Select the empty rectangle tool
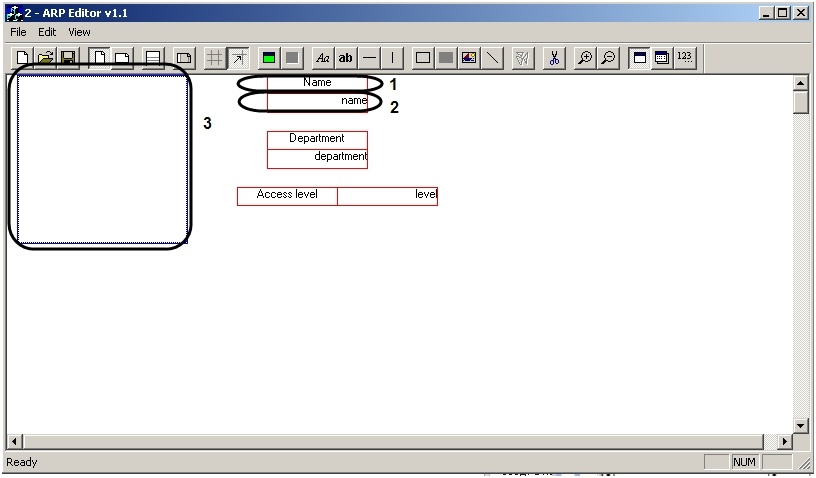Viewport: 816px width, 478px height. click(423, 58)
